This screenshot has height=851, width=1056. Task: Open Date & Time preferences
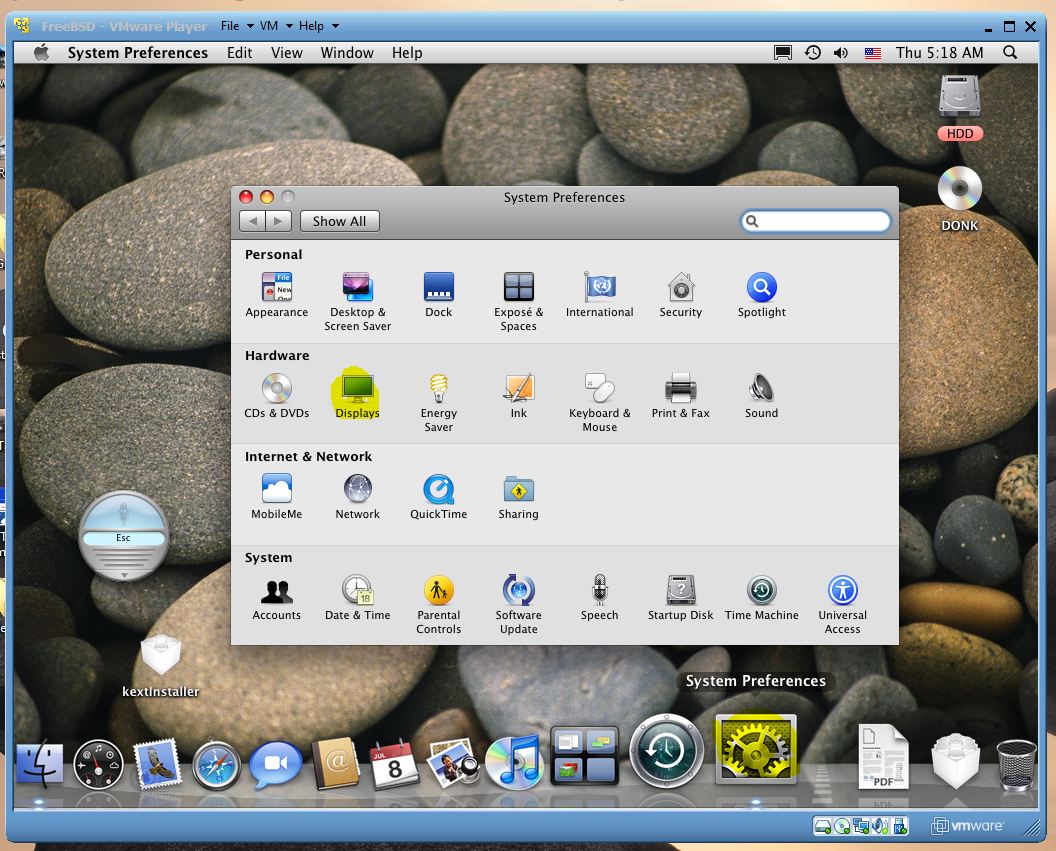click(358, 597)
